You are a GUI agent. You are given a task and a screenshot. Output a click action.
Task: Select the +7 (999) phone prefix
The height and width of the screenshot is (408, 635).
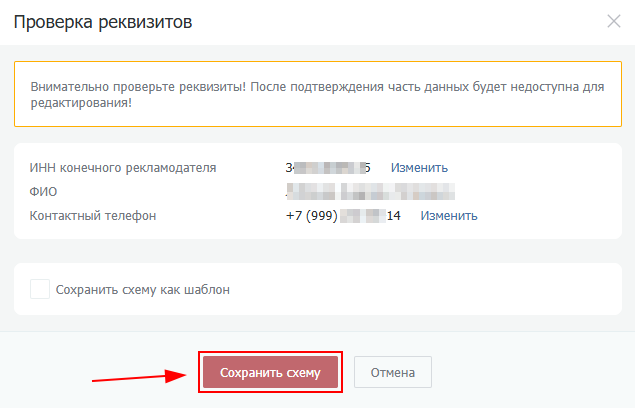click(x=311, y=215)
